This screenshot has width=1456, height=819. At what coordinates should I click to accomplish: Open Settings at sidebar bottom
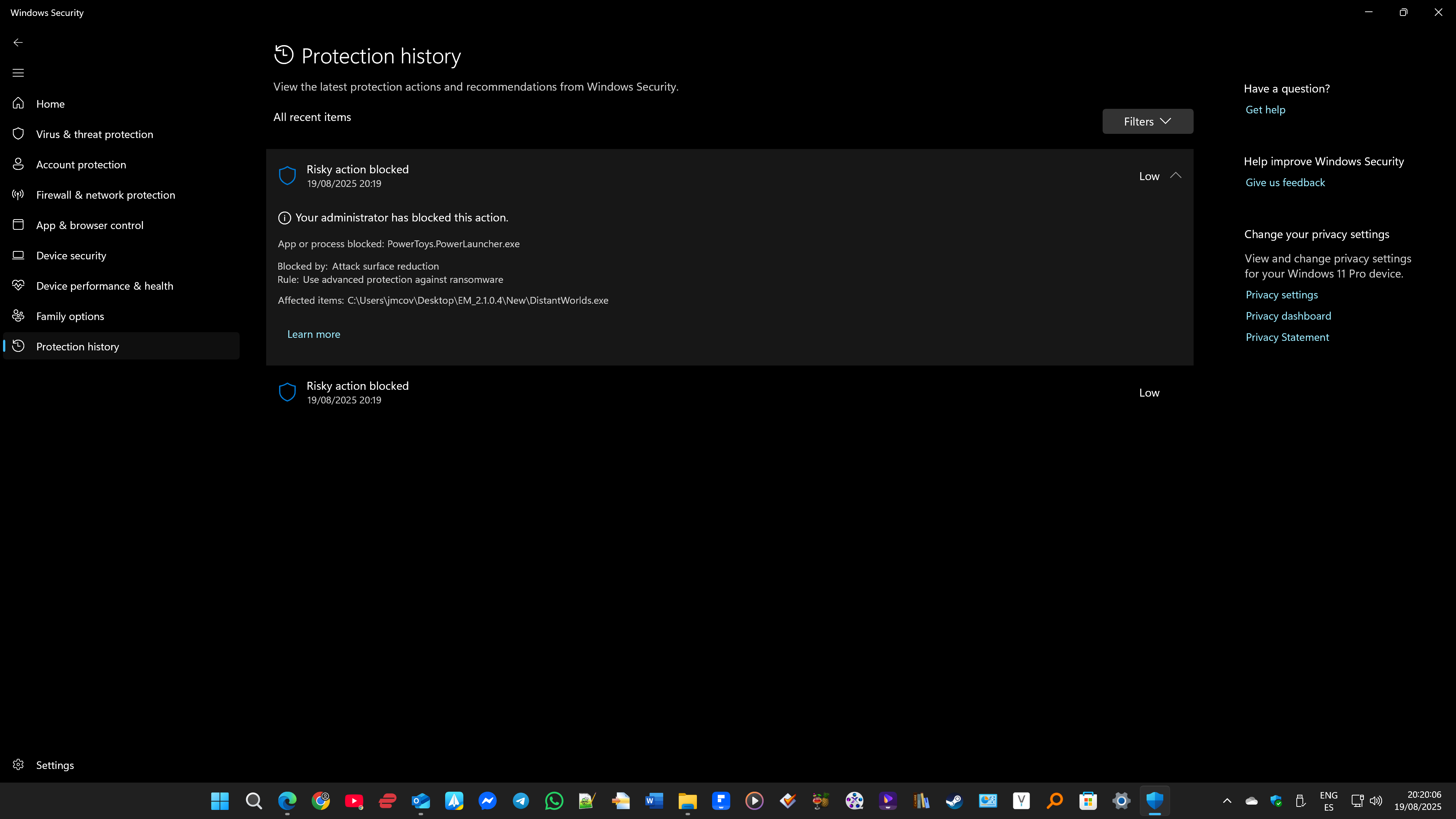121,765
